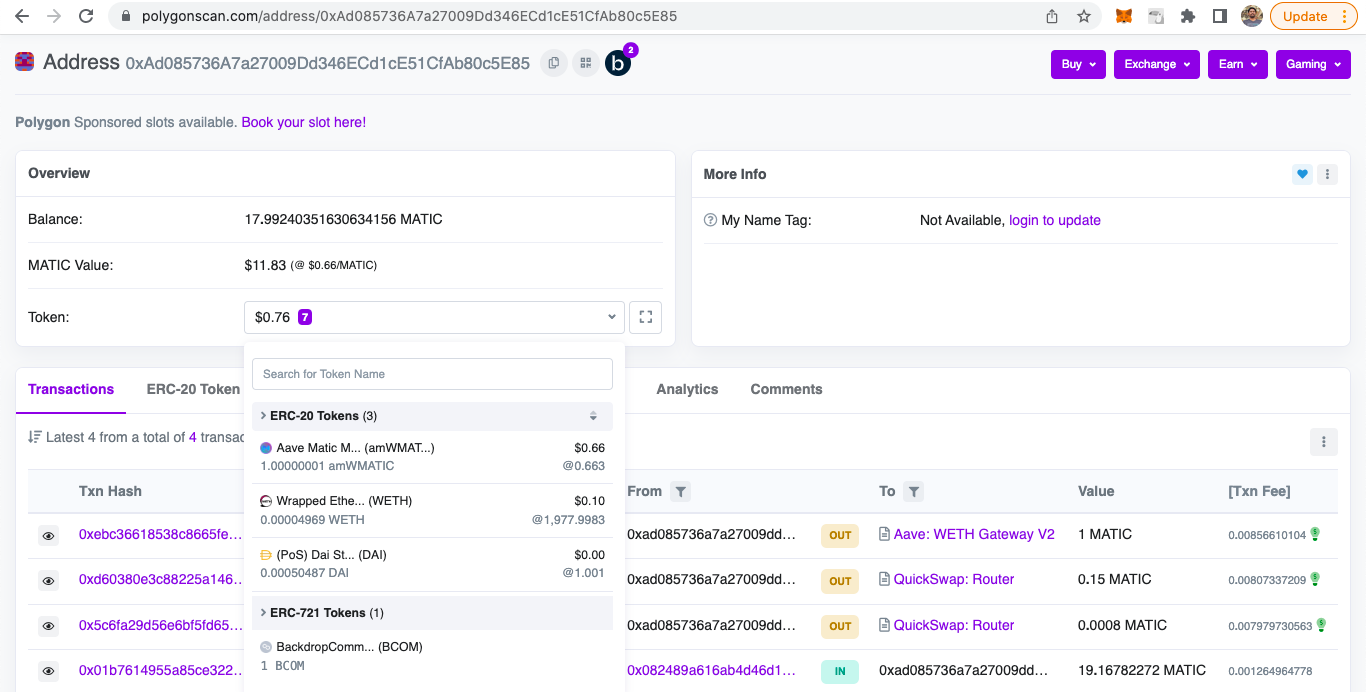Go back to previous page
The height and width of the screenshot is (692, 1366).
tap(21, 16)
